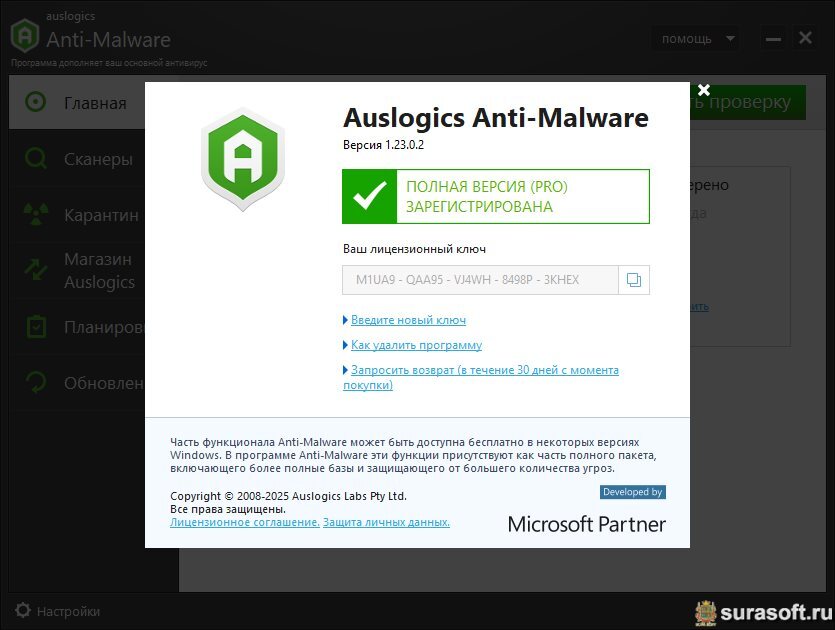Open the 'Лицензионное соглашение' link
The image size is (835, 630).
(245, 522)
